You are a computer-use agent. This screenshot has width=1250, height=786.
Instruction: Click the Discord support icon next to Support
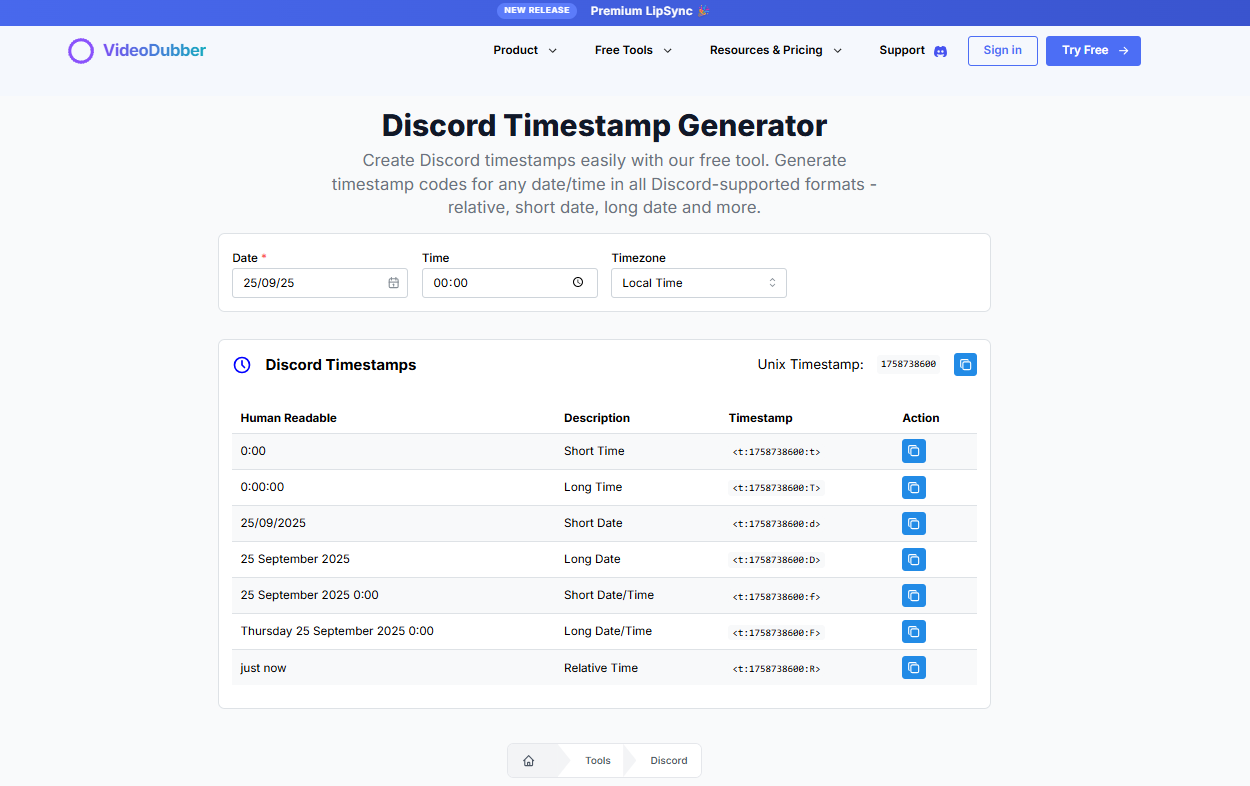coord(938,50)
